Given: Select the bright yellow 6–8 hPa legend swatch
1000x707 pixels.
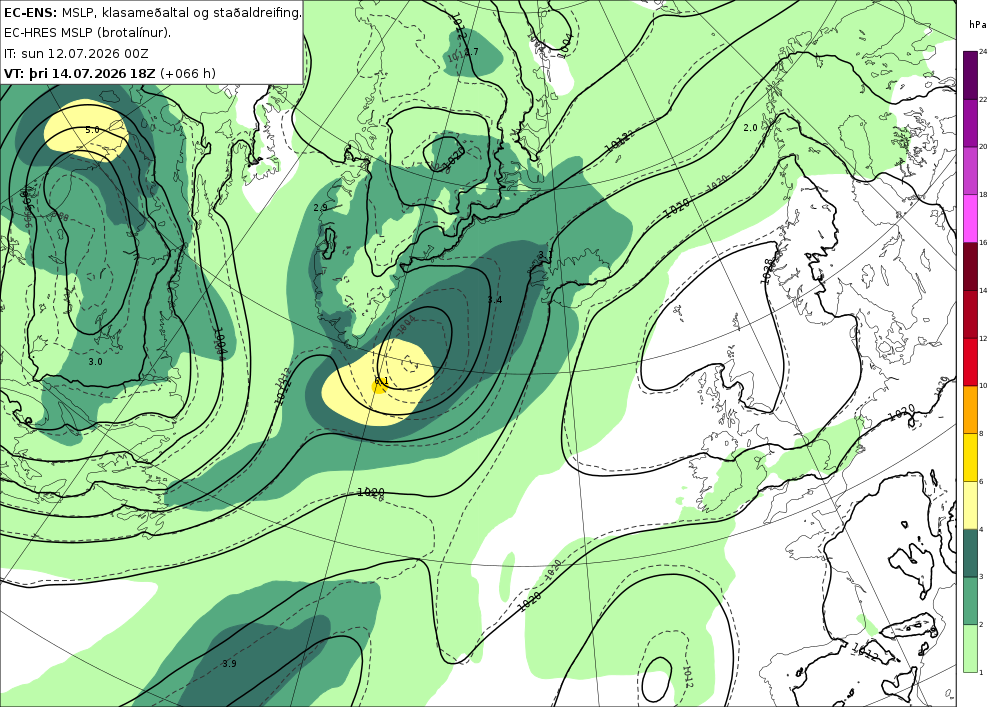Looking at the screenshot, I should pos(970,457).
